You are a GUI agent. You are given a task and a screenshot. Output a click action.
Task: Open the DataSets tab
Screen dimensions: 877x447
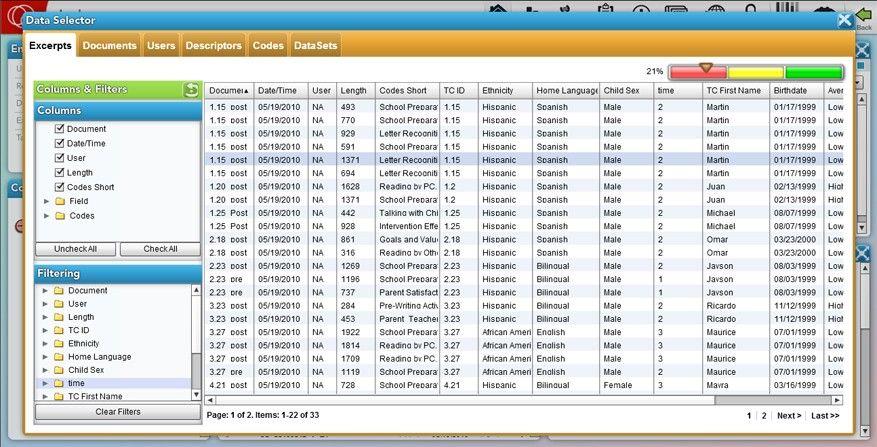click(x=315, y=46)
